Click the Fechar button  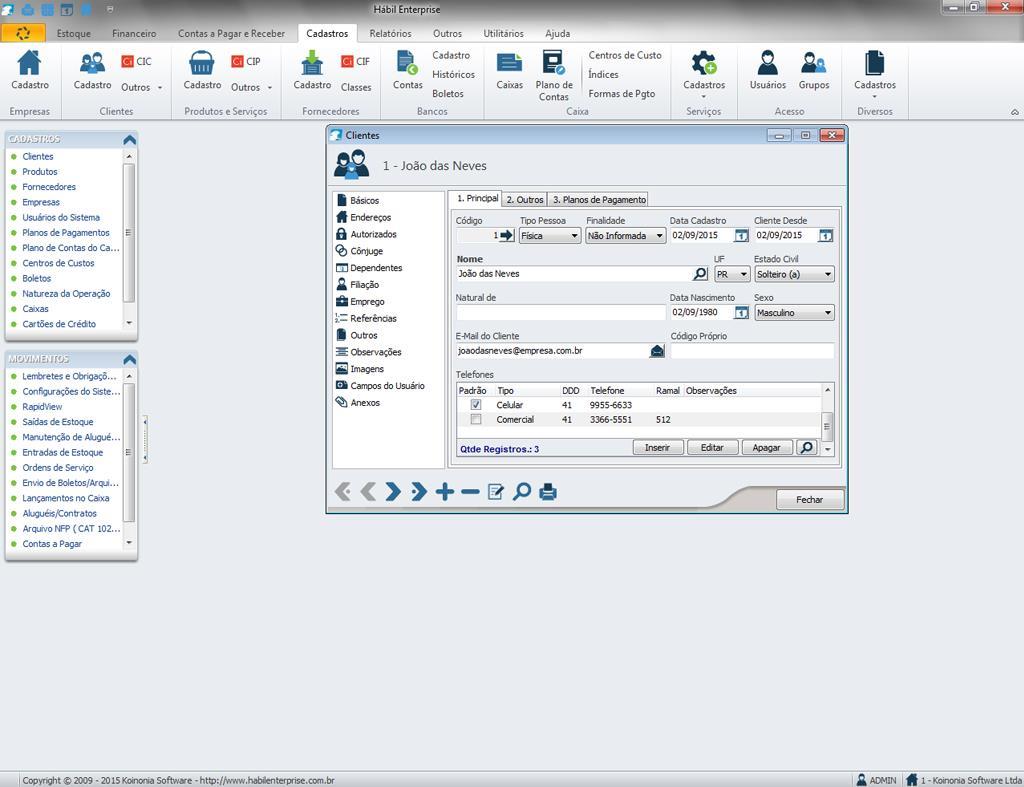coord(810,500)
